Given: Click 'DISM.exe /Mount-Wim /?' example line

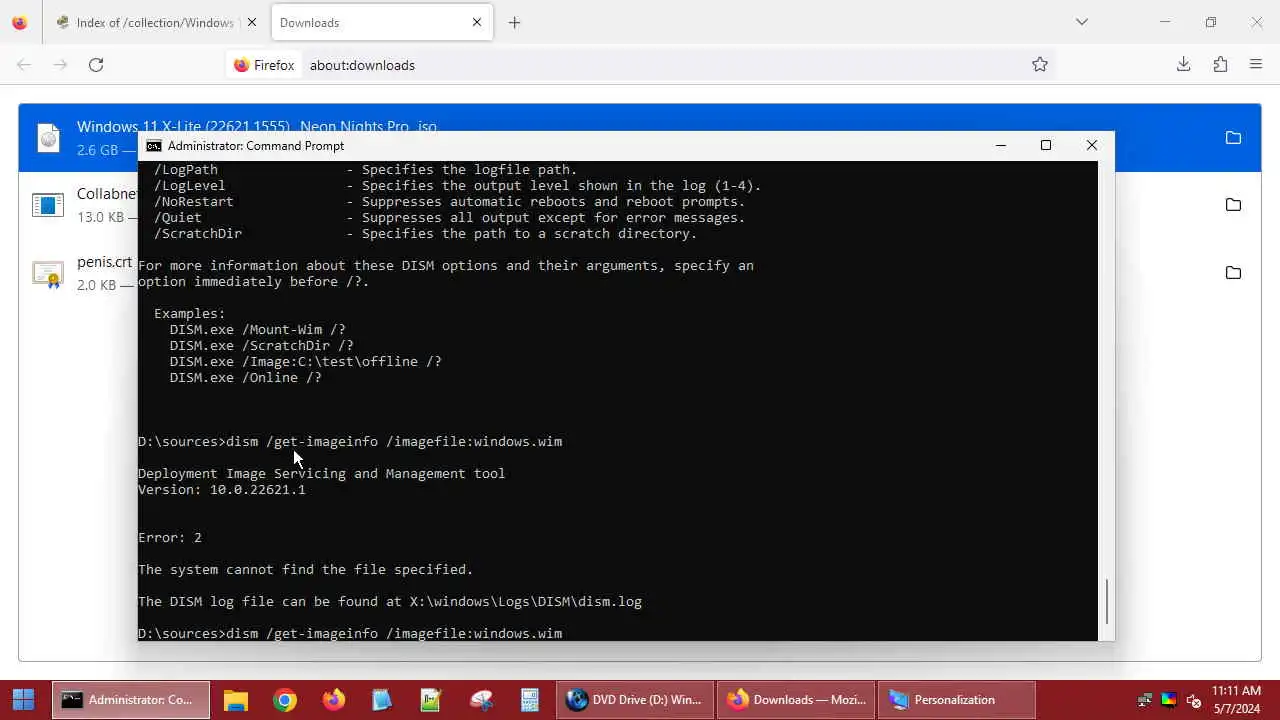Looking at the screenshot, I should 258,329.
